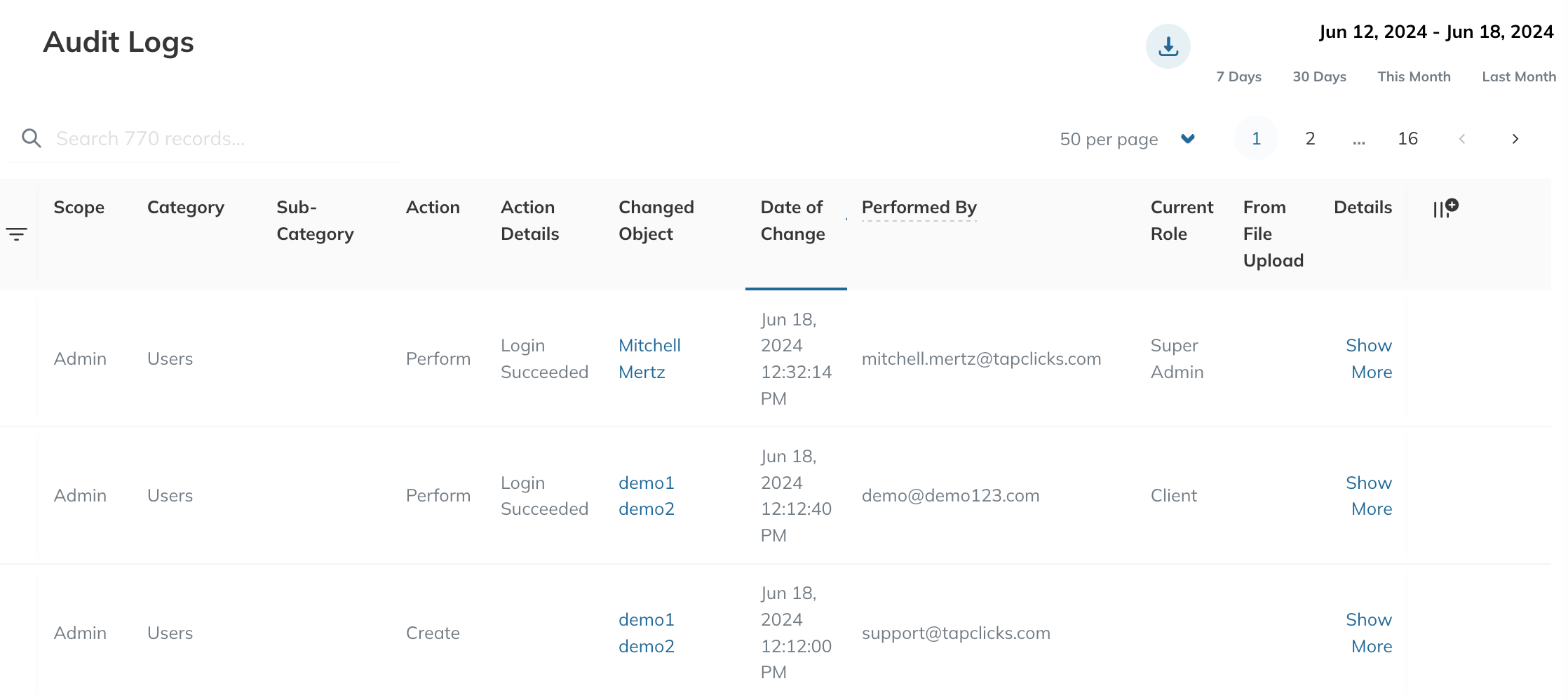Select This Month date range

click(1414, 76)
